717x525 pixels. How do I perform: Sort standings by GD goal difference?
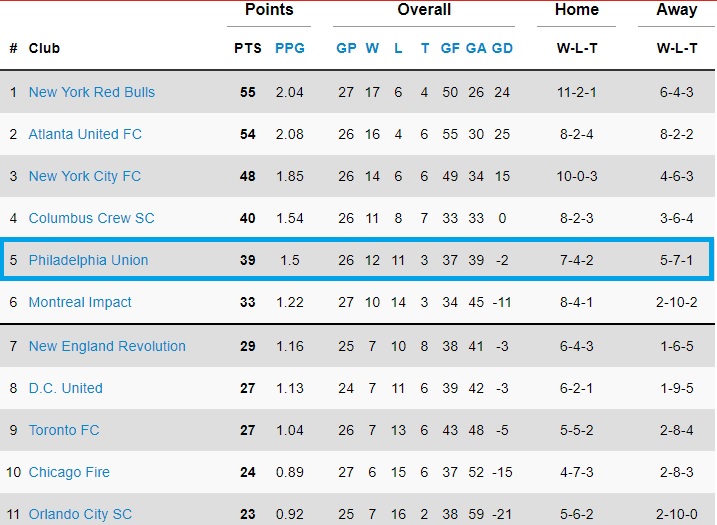(x=502, y=48)
